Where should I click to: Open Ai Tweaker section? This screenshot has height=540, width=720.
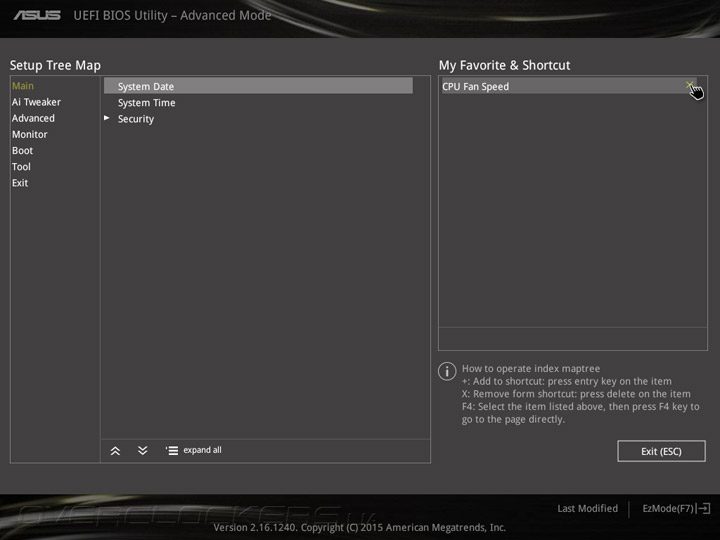point(36,102)
